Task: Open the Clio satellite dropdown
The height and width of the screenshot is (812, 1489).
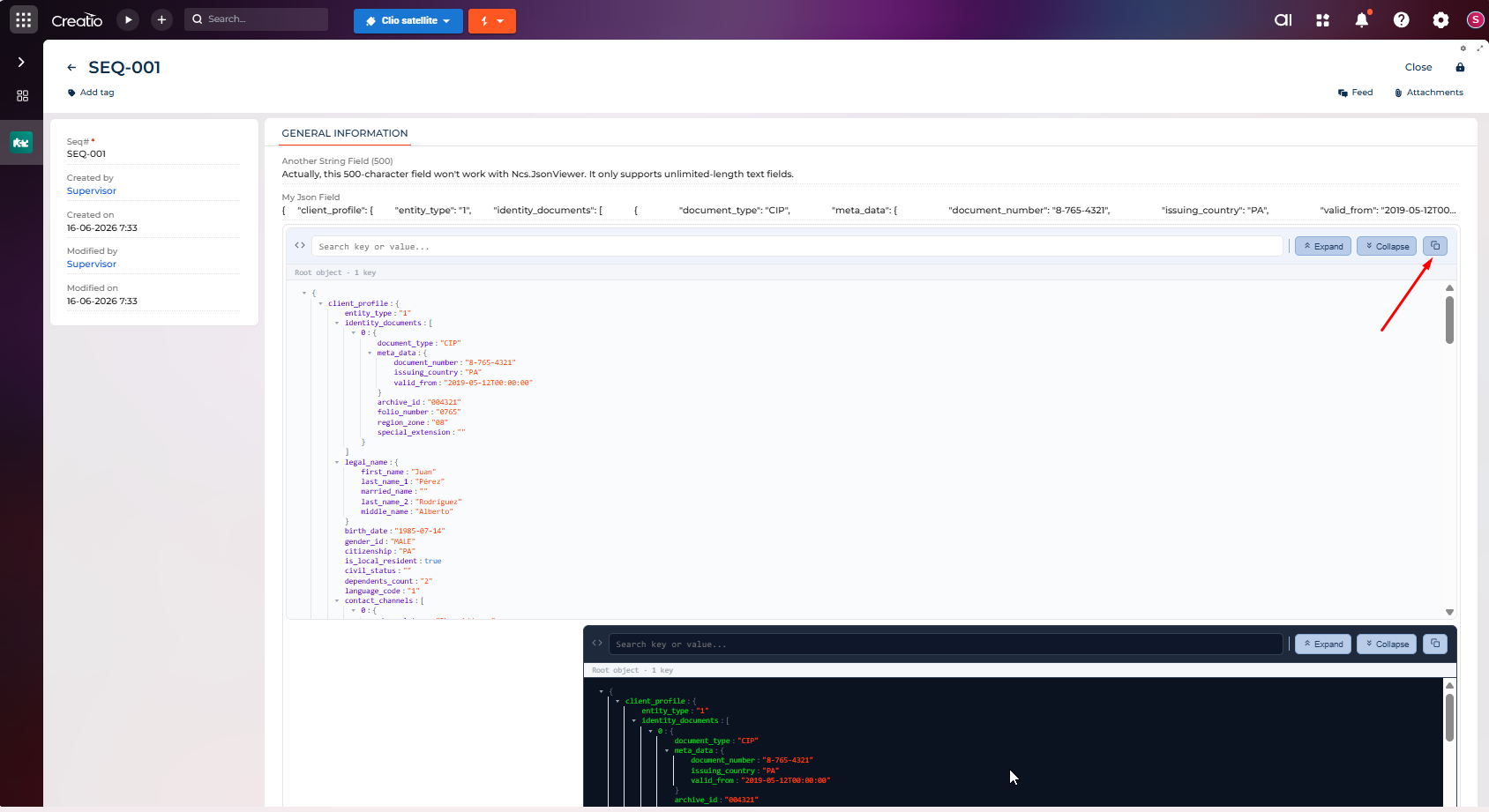Action: tap(408, 20)
